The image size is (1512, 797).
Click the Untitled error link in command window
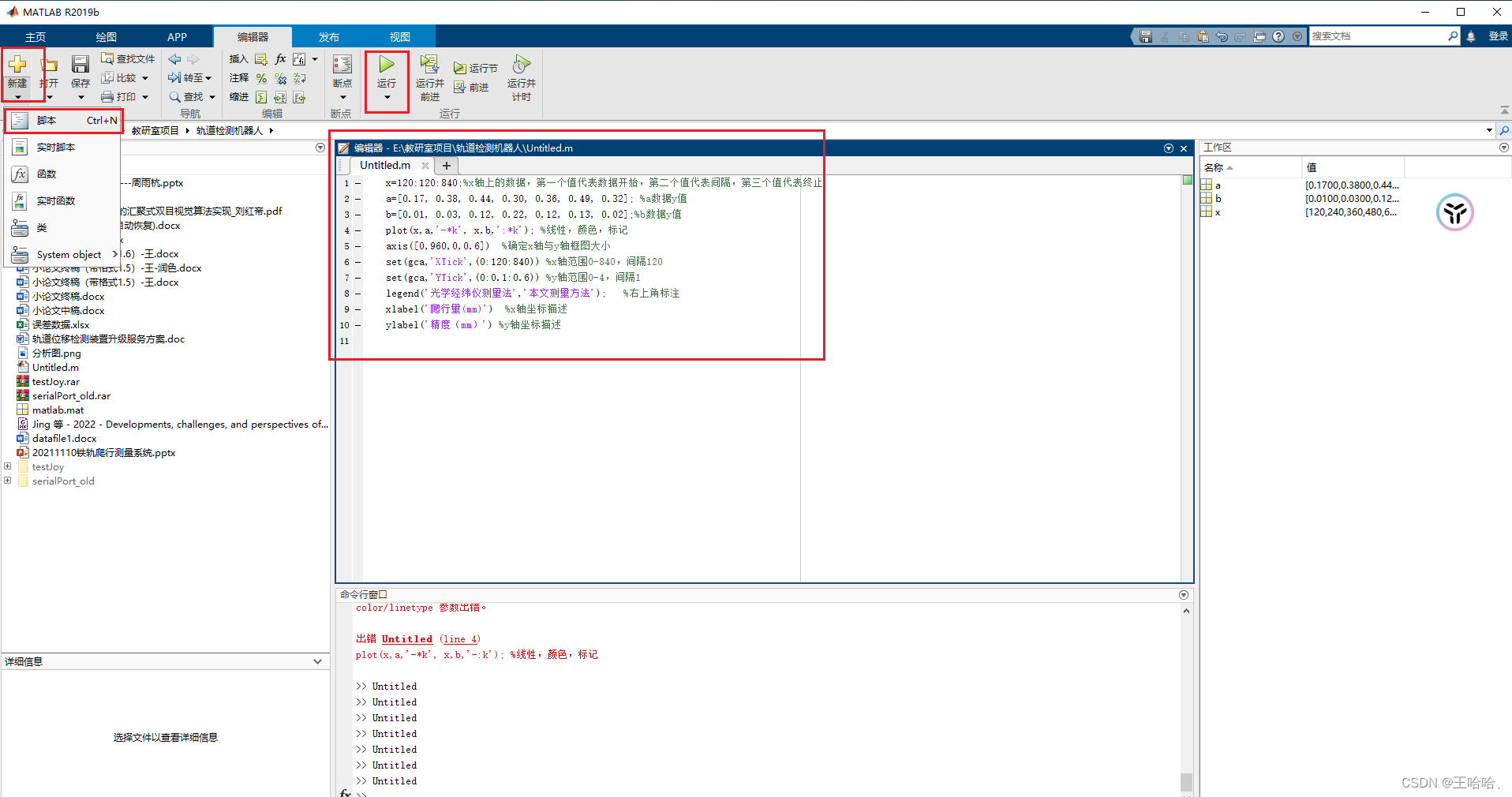click(407, 639)
